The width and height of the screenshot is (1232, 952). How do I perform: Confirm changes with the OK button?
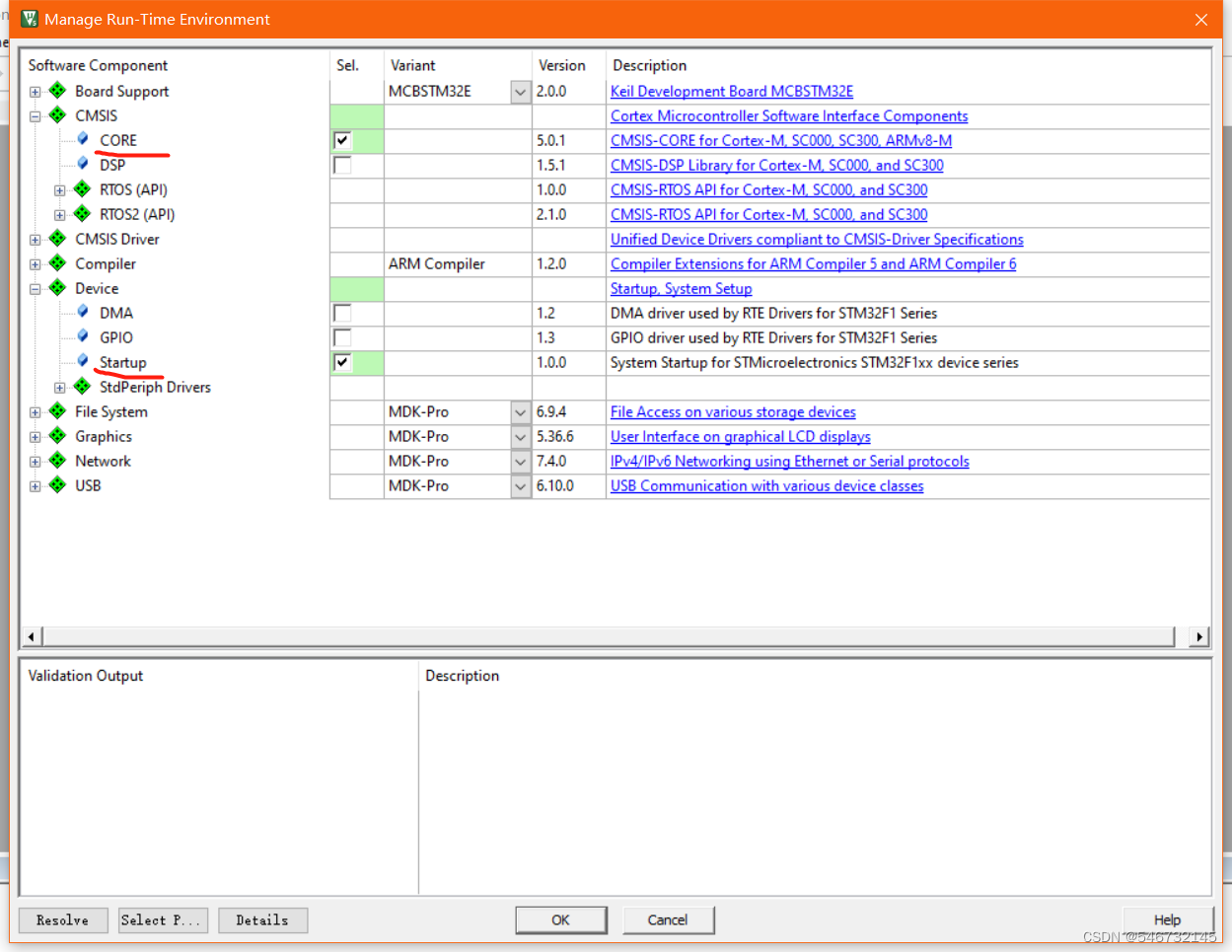tap(560, 919)
